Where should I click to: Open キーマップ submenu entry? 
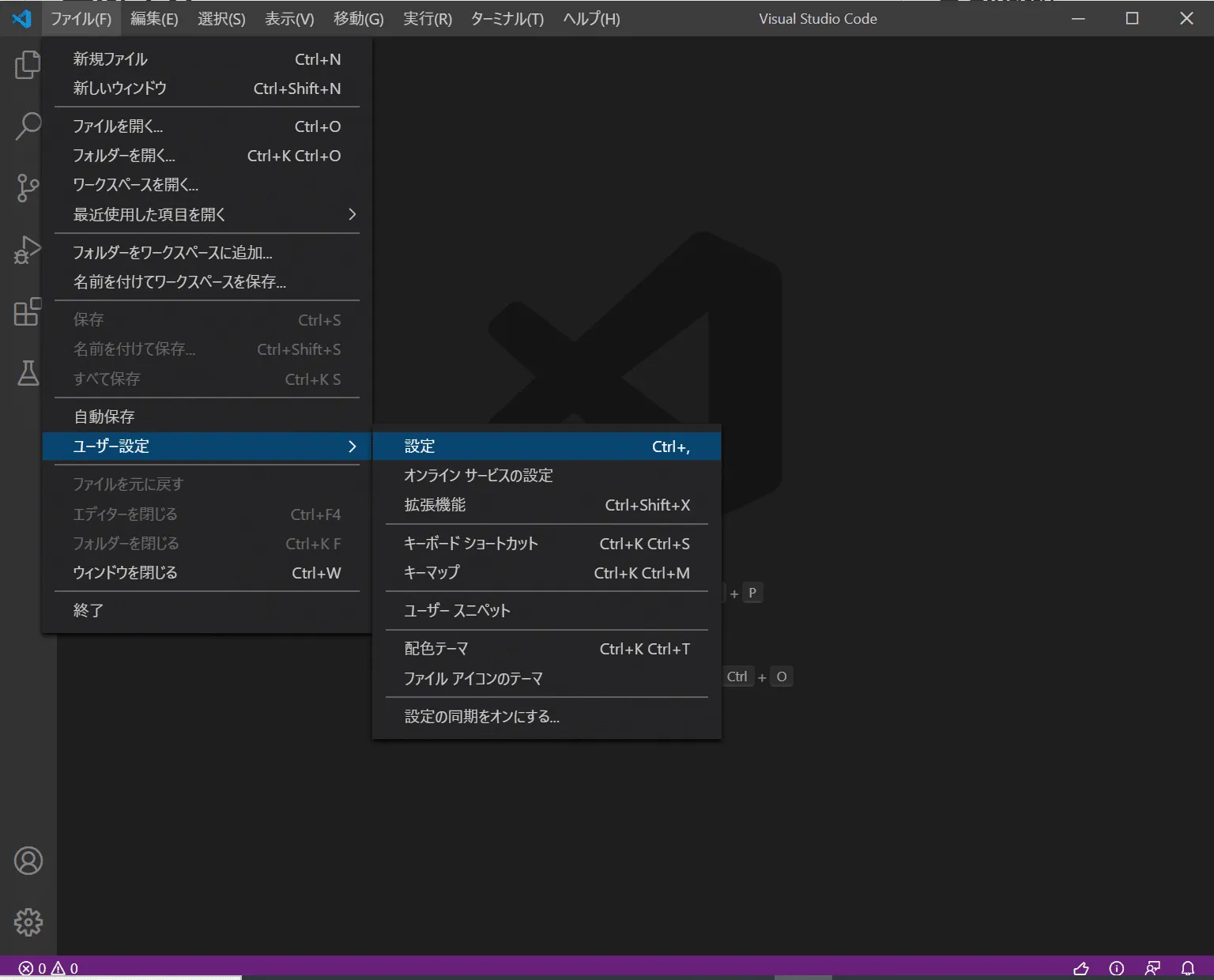547,573
